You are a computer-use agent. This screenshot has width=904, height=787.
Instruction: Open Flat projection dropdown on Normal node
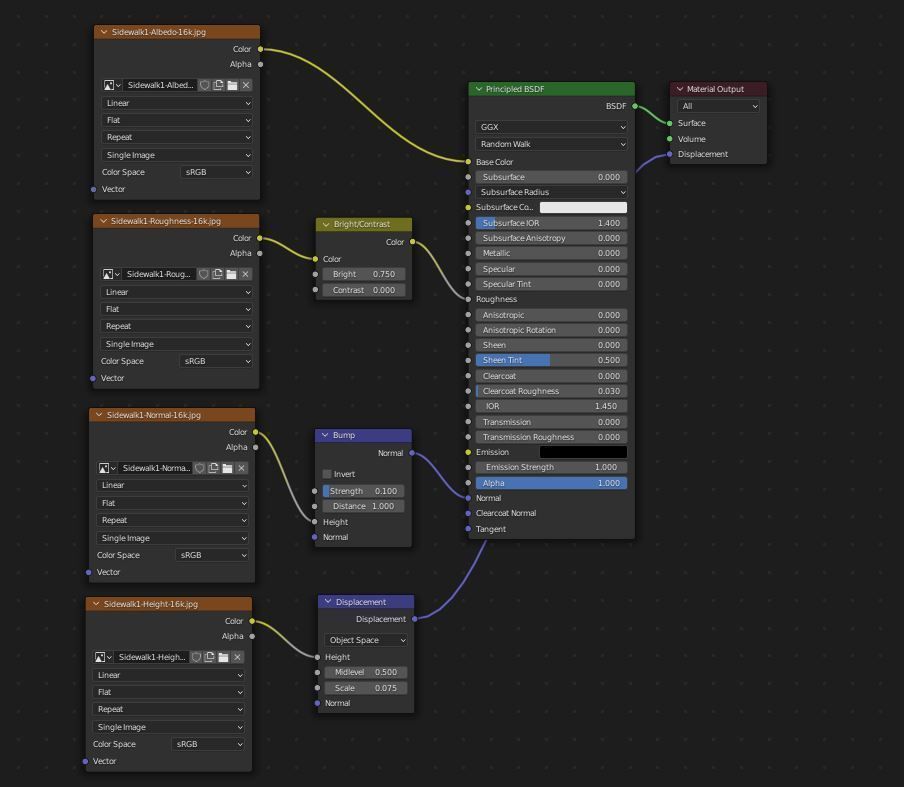(x=172, y=503)
